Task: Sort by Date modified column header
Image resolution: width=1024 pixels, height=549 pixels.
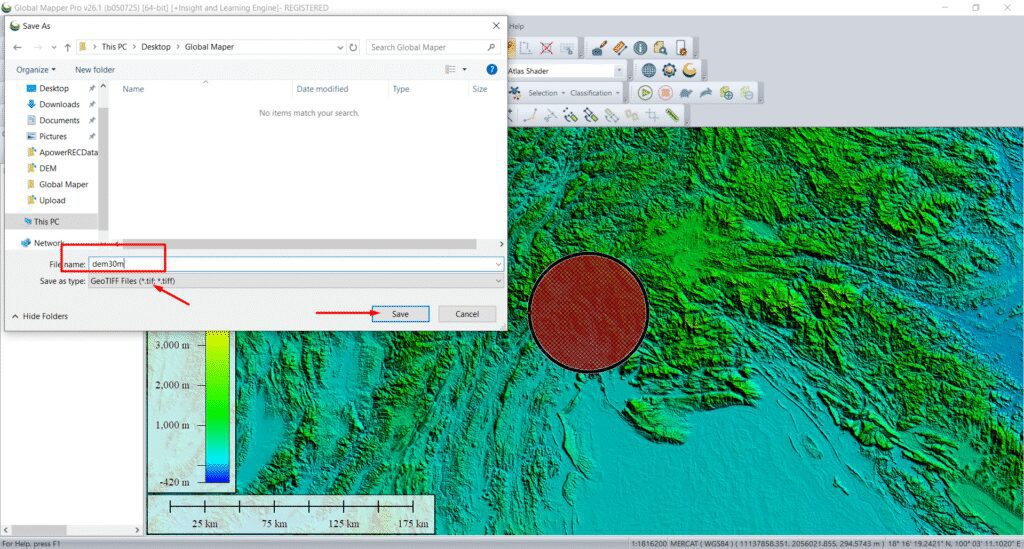Action: (322, 89)
